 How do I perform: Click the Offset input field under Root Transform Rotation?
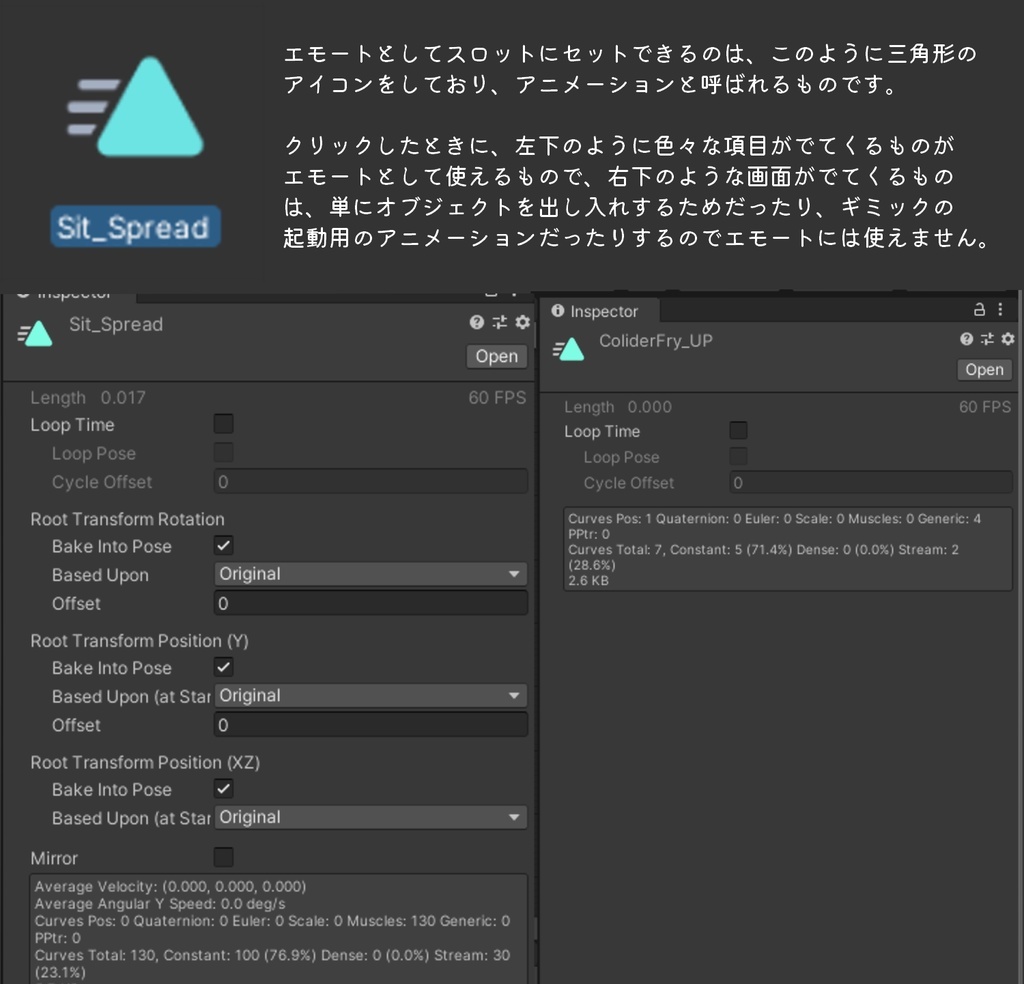click(370, 602)
